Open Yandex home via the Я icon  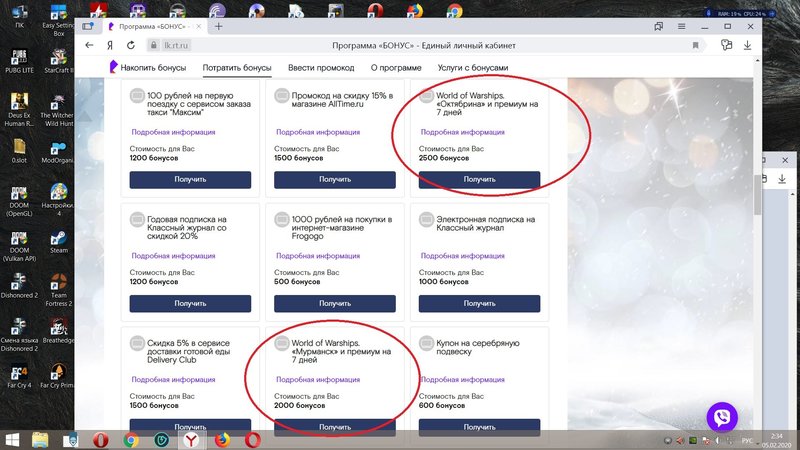pyautogui.click(x=110, y=45)
